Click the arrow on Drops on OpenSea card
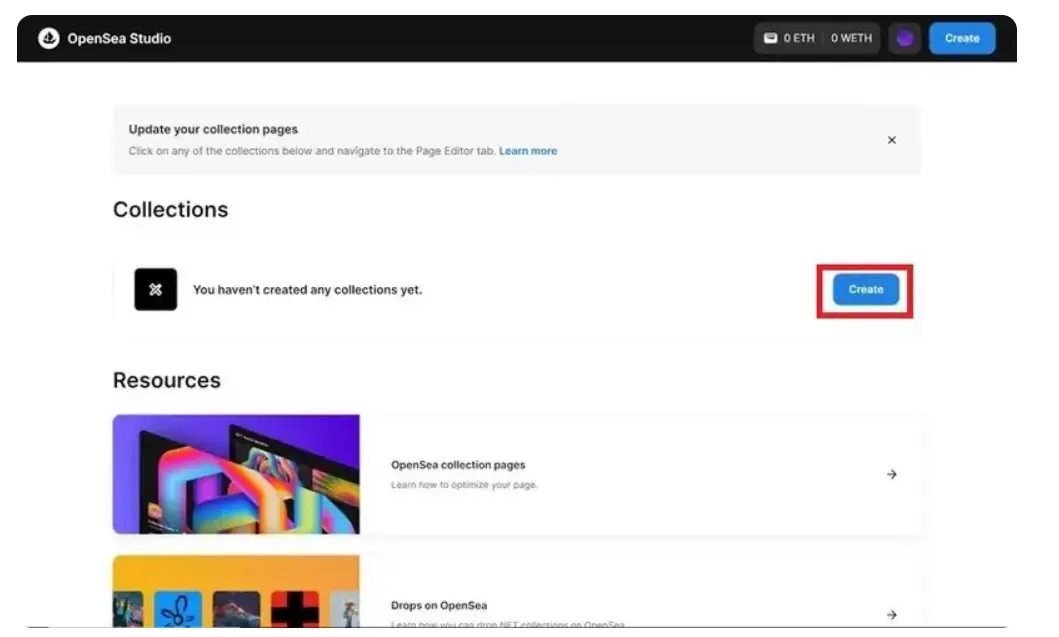This screenshot has width=1059, height=637. pos(892,615)
